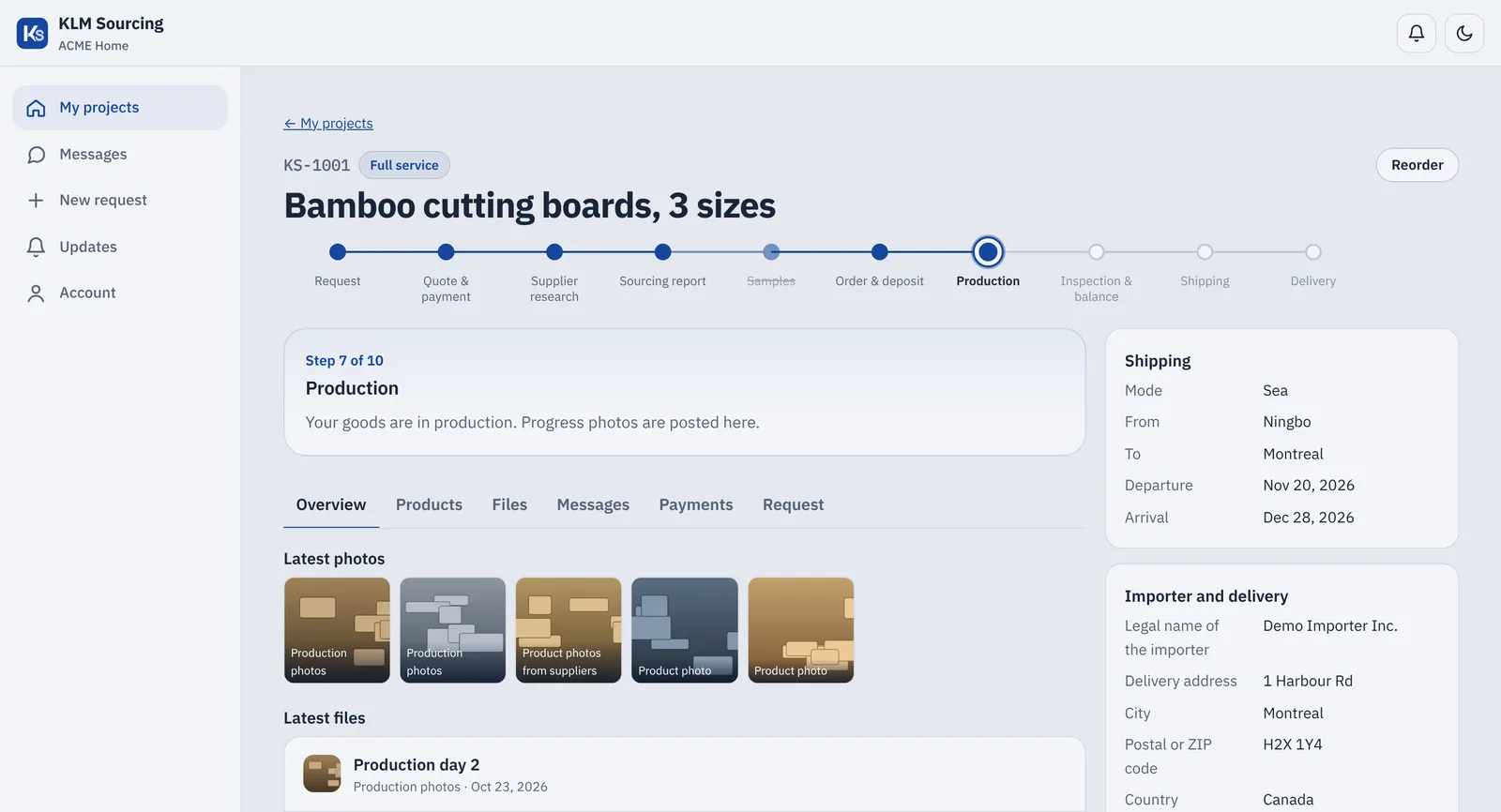The height and width of the screenshot is (812, 1501).
Task: Select the Sourcing report step marker
Action: tap(662, 252)
